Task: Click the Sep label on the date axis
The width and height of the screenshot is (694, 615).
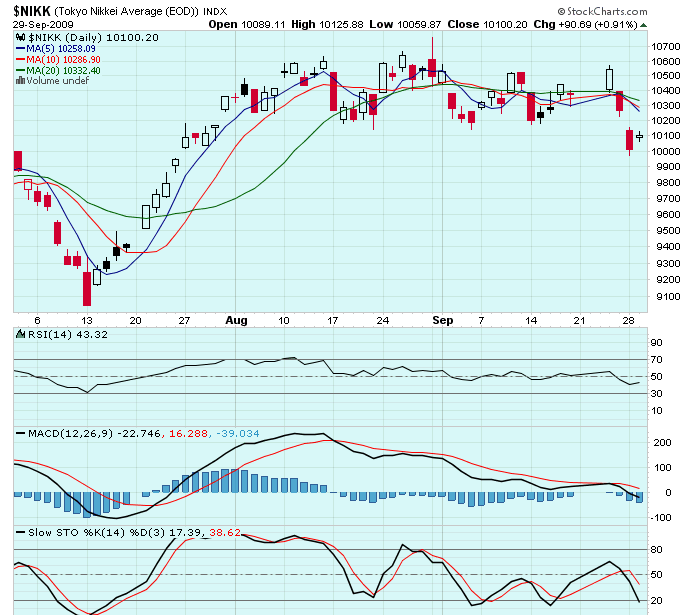Action: click(443, 320)
